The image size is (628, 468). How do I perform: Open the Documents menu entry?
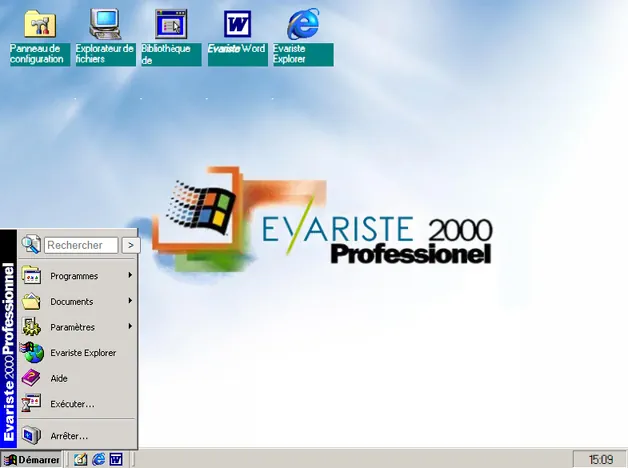pyautogui.click(x=77, y=302)
